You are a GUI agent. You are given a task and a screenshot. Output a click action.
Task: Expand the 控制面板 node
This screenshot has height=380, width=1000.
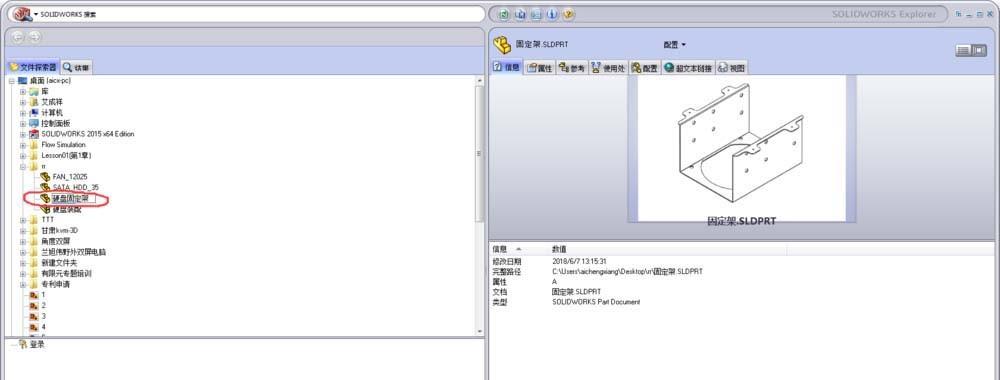[23, 124]
